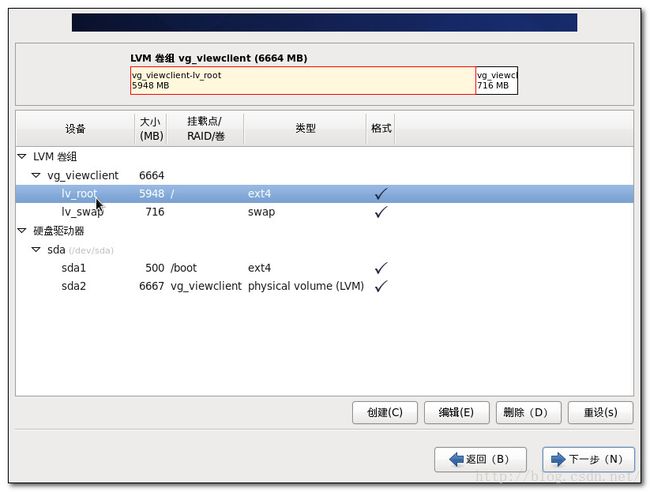The width and height of the screenshot is (650, 492).
Task: Select the sda2 partition row
Action: pos(325,286)
